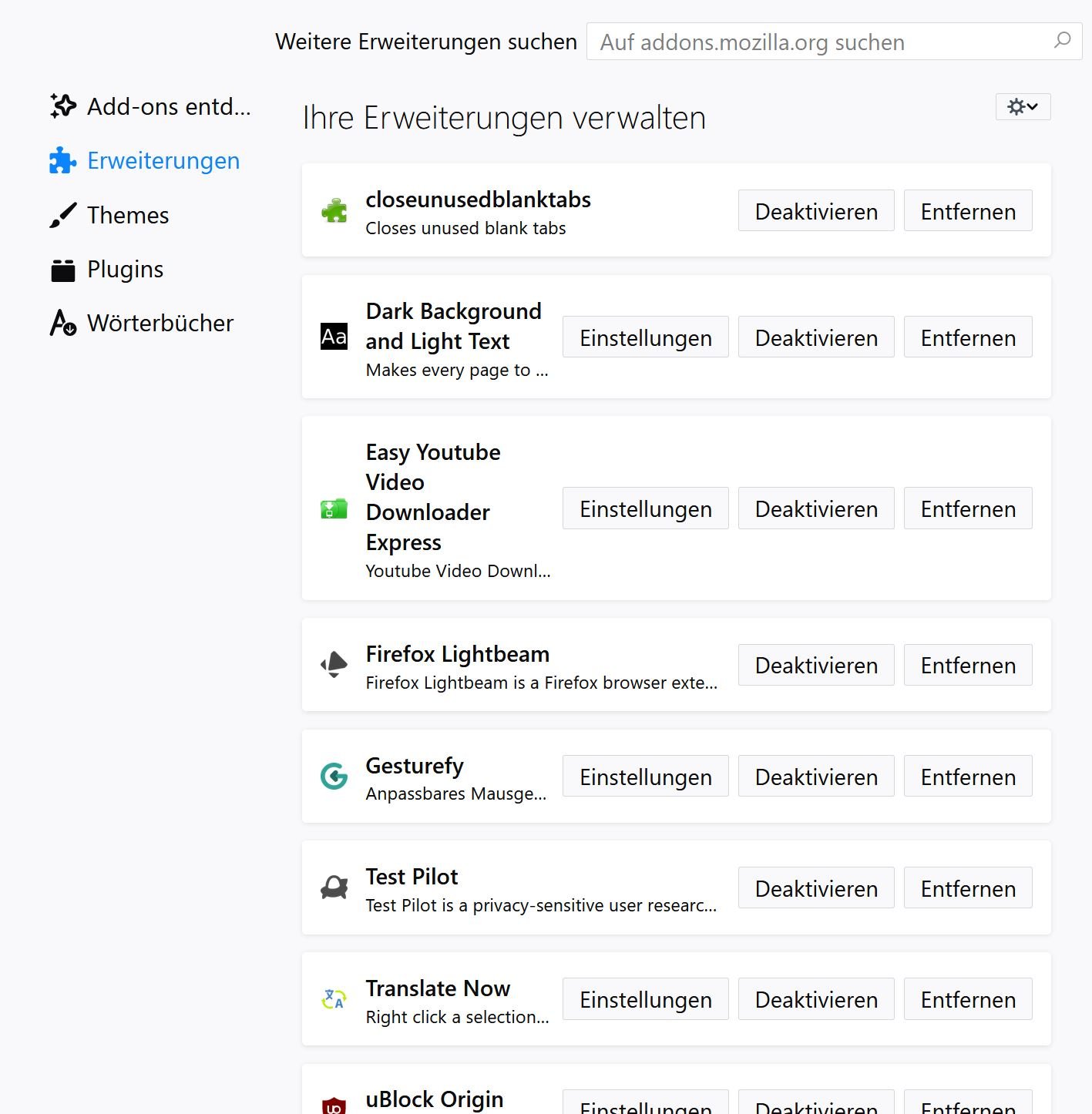Disable the Test Pilot extension
The width and height of the screenshot is (1092, 1114).
[815, 888]
